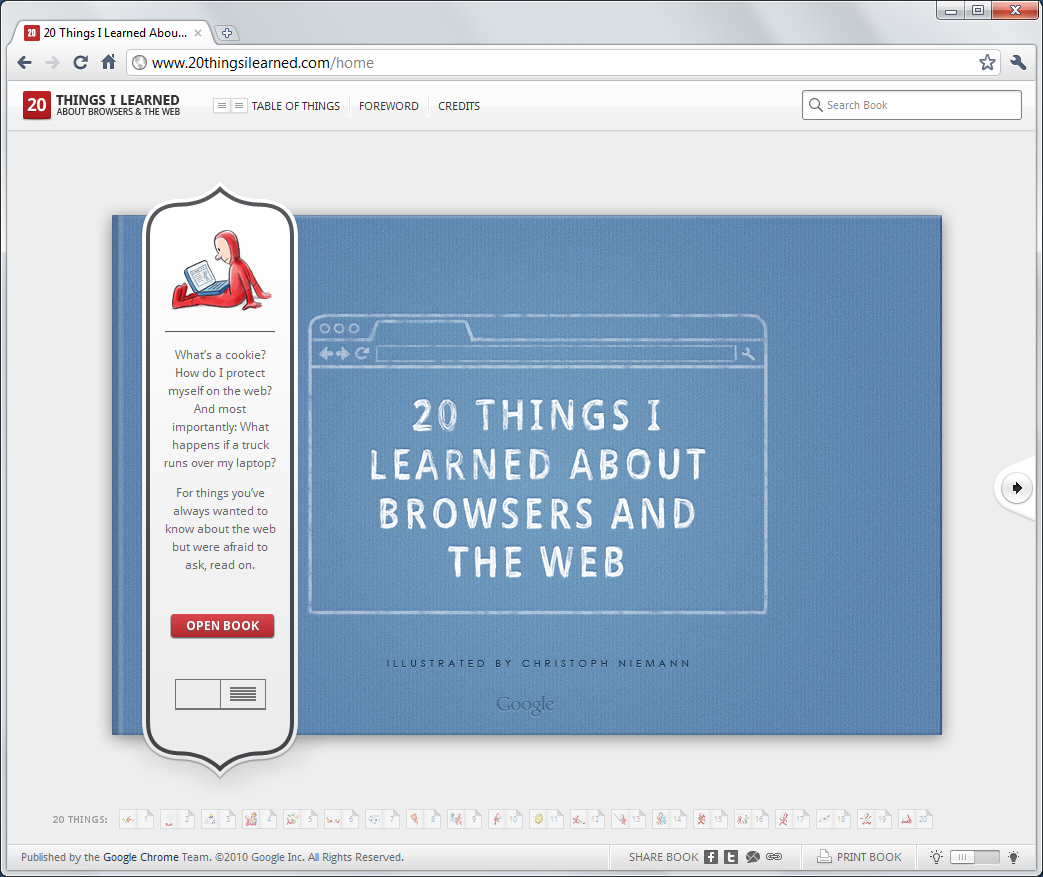Open the browser home page icon
The width and height of the screenshot is (1043, 877).
point(108,62)
